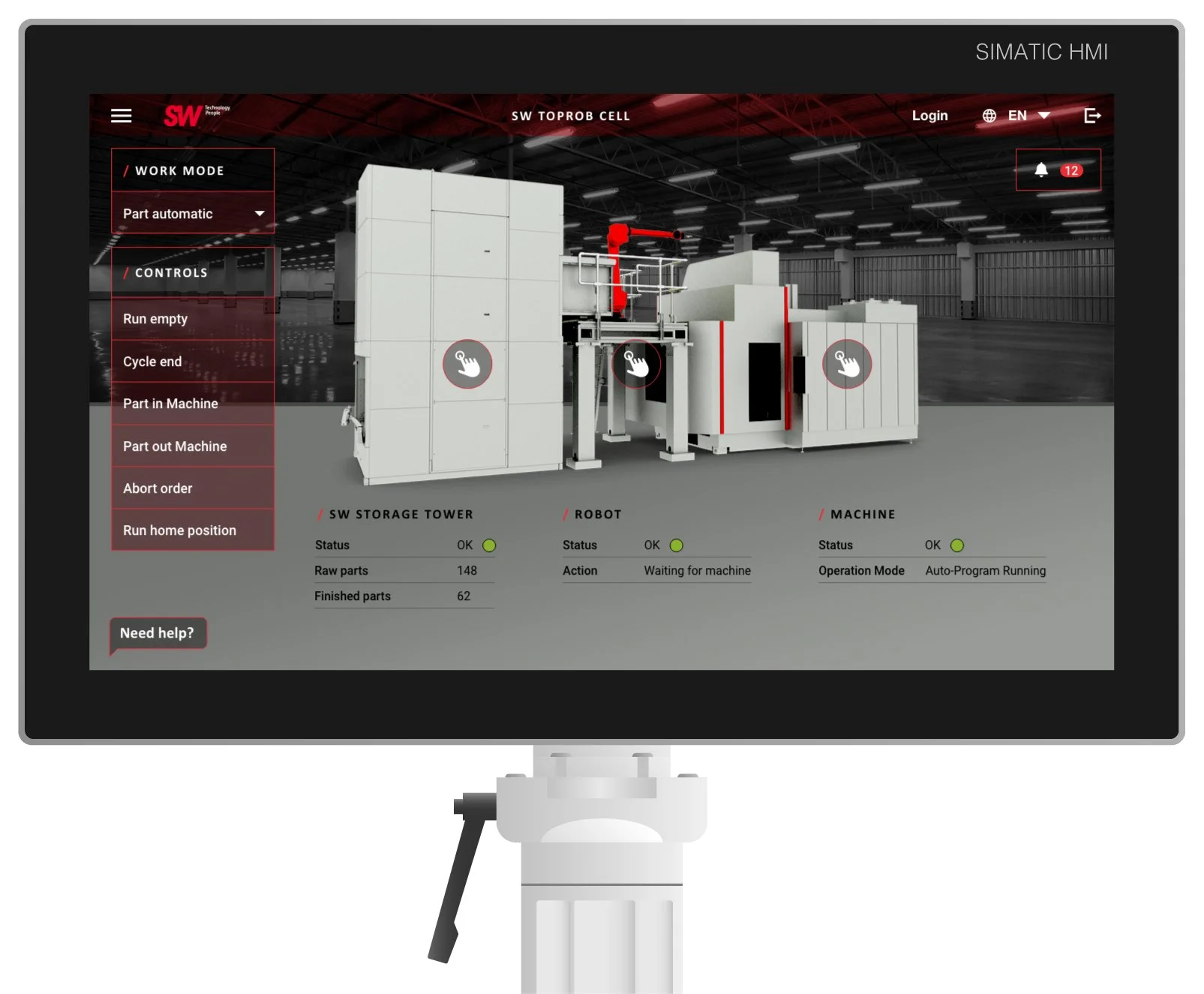
Task: Click robot green status indicator
Action: coord(676,545)
